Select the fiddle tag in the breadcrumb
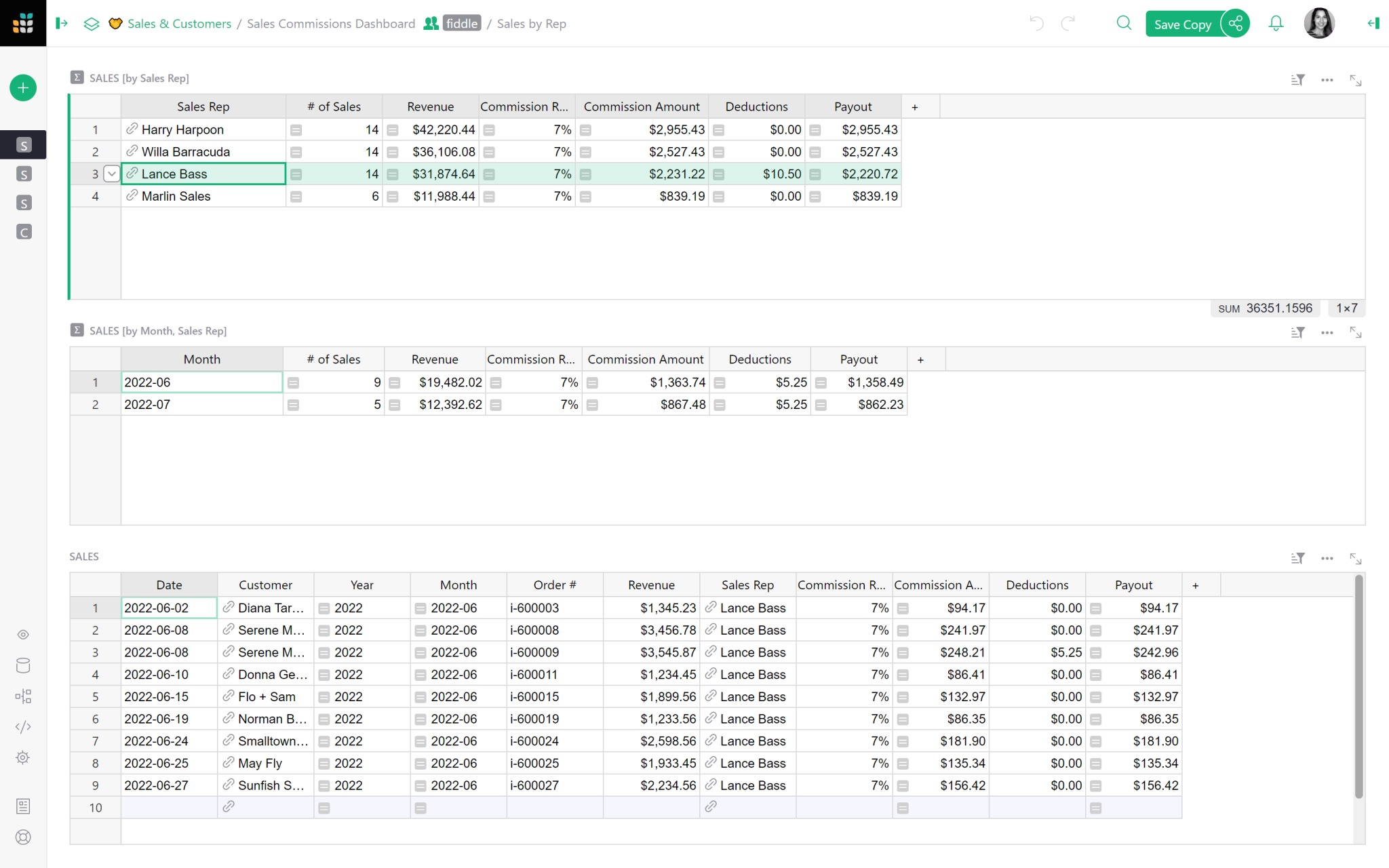Viewport: 1389px width, 868px height. (461, 22)
